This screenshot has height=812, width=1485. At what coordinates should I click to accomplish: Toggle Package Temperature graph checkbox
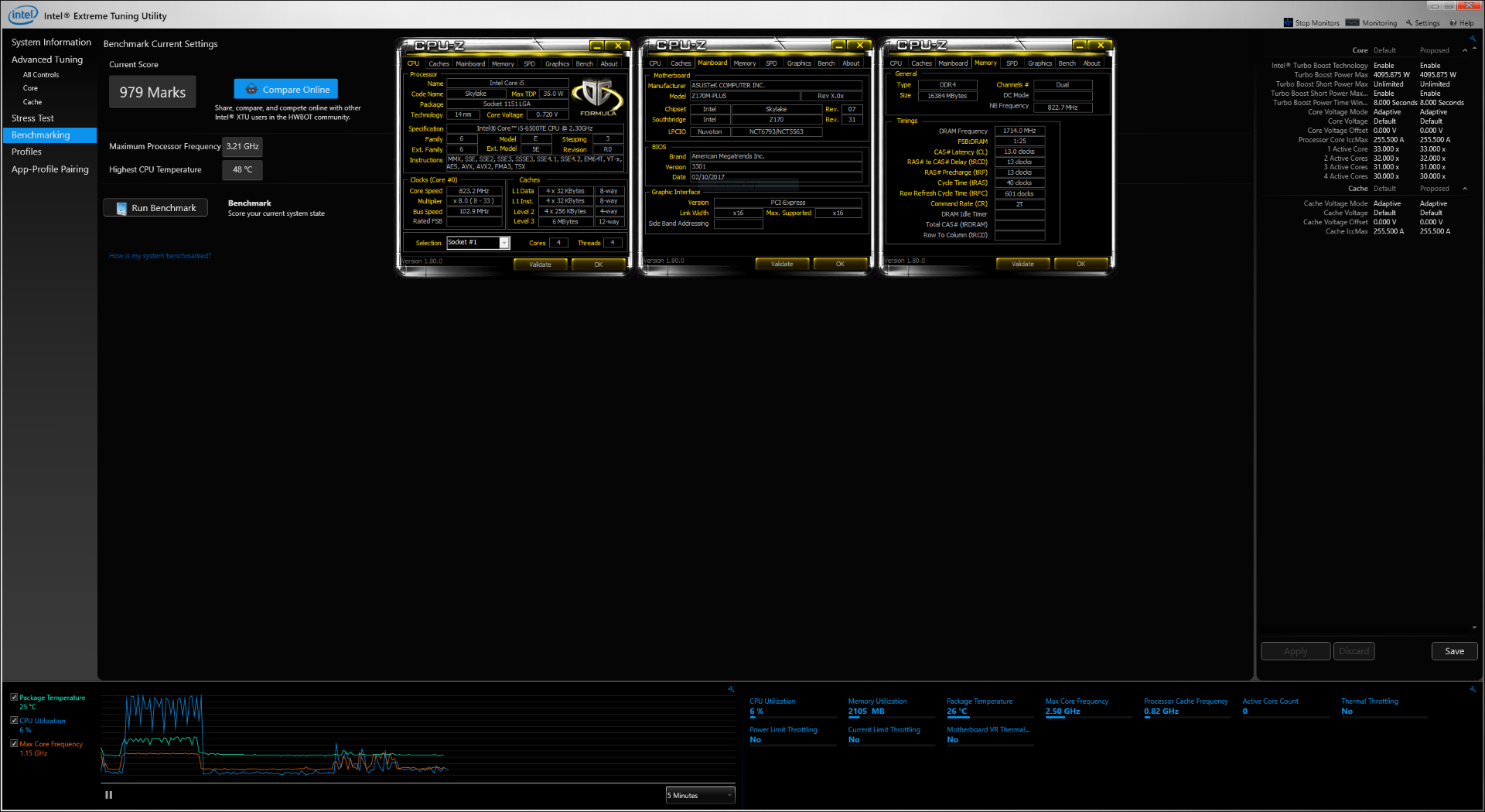click(14, 697)
